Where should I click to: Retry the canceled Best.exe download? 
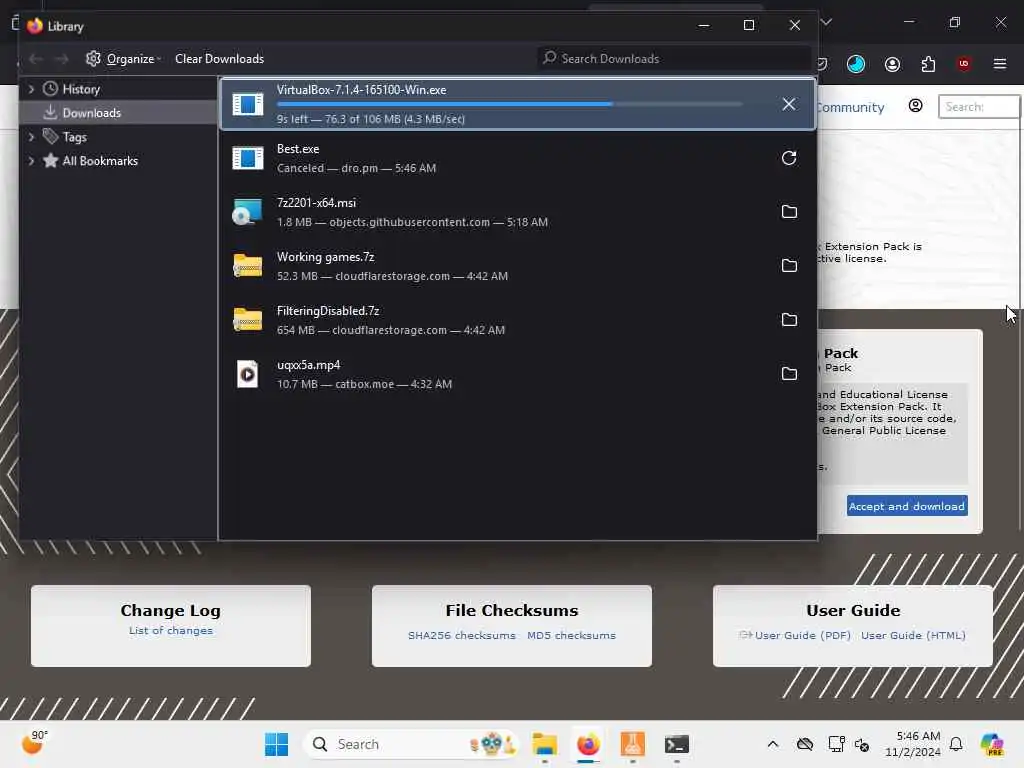click(789, 158)
